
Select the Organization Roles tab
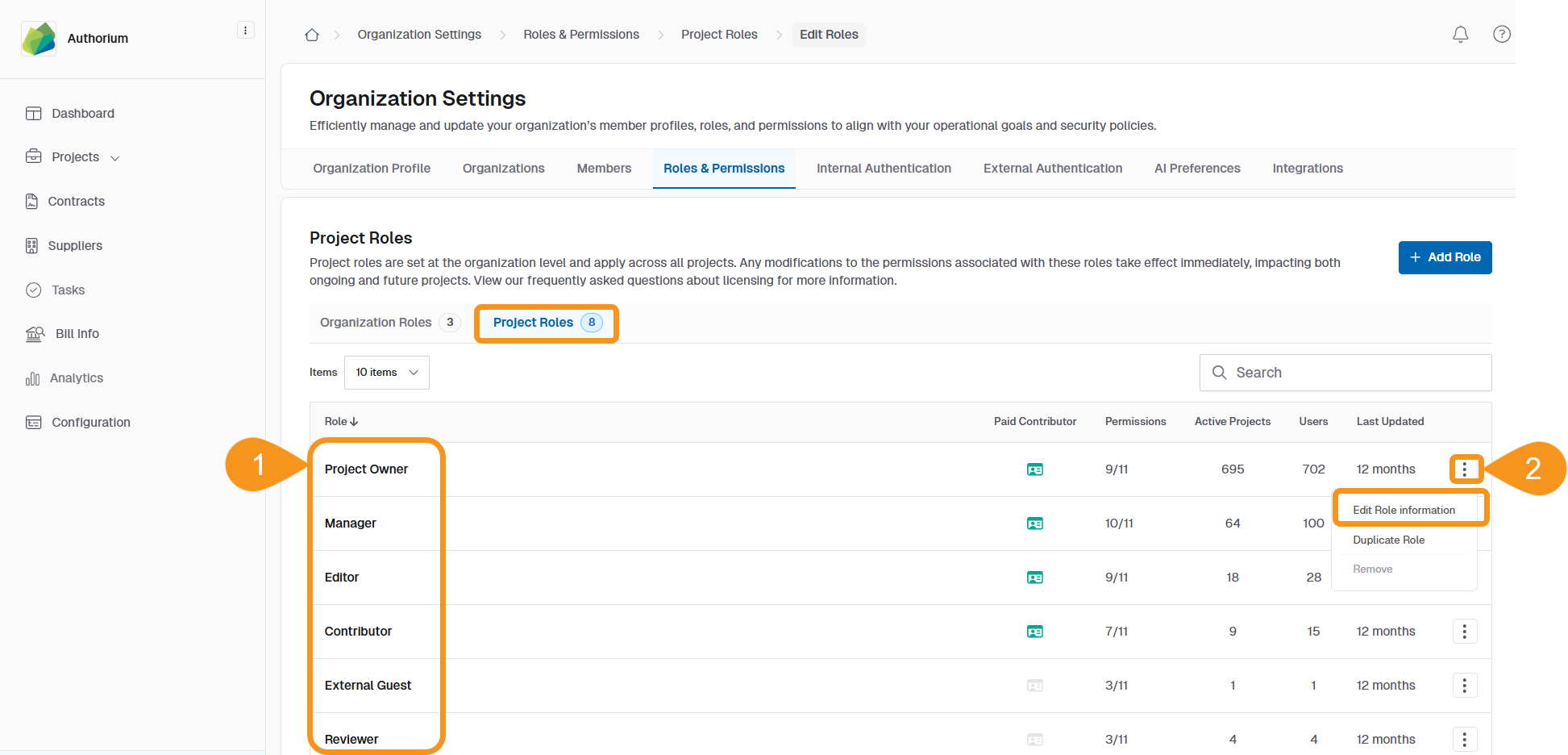tap(376, 322)
